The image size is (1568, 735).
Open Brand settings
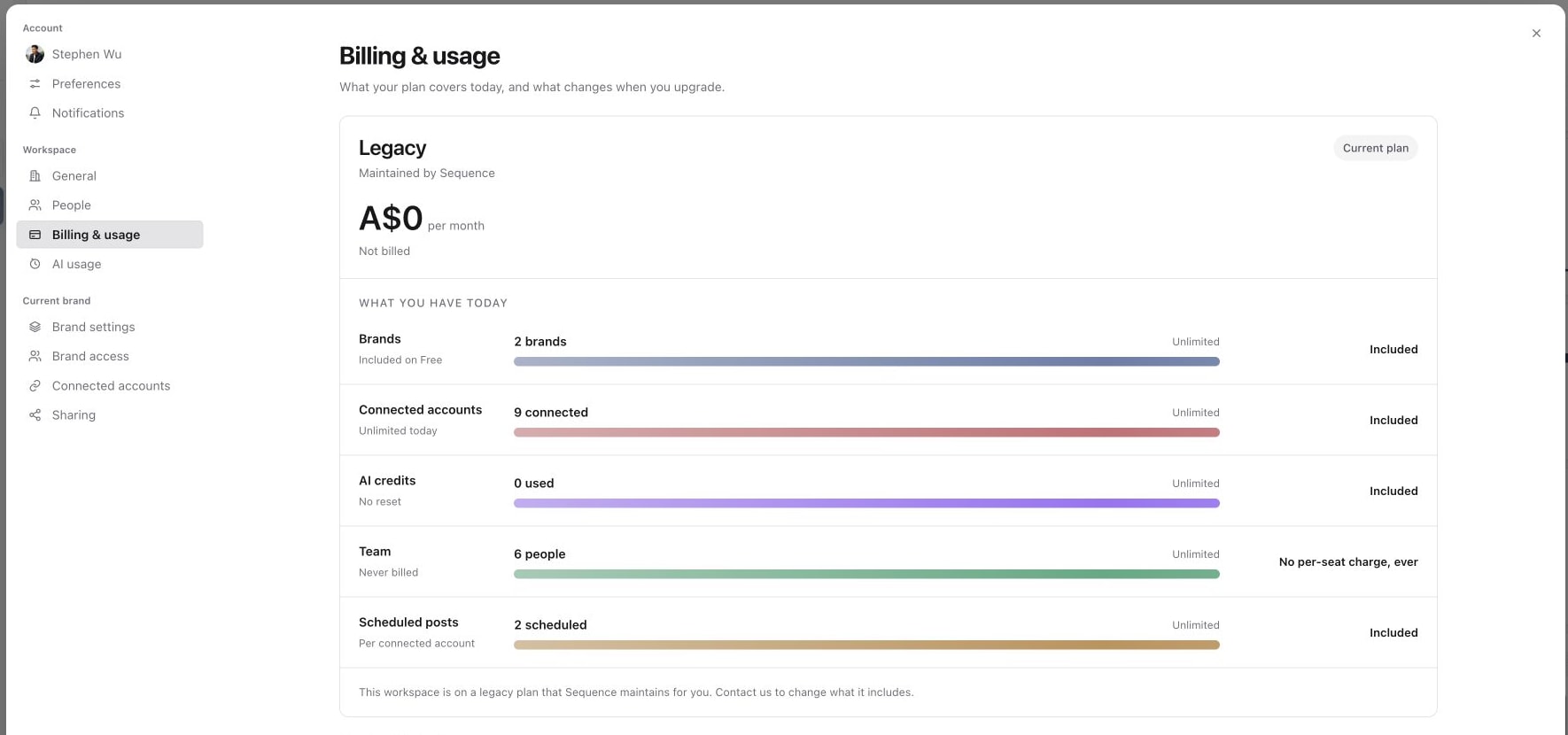(110, 327)
